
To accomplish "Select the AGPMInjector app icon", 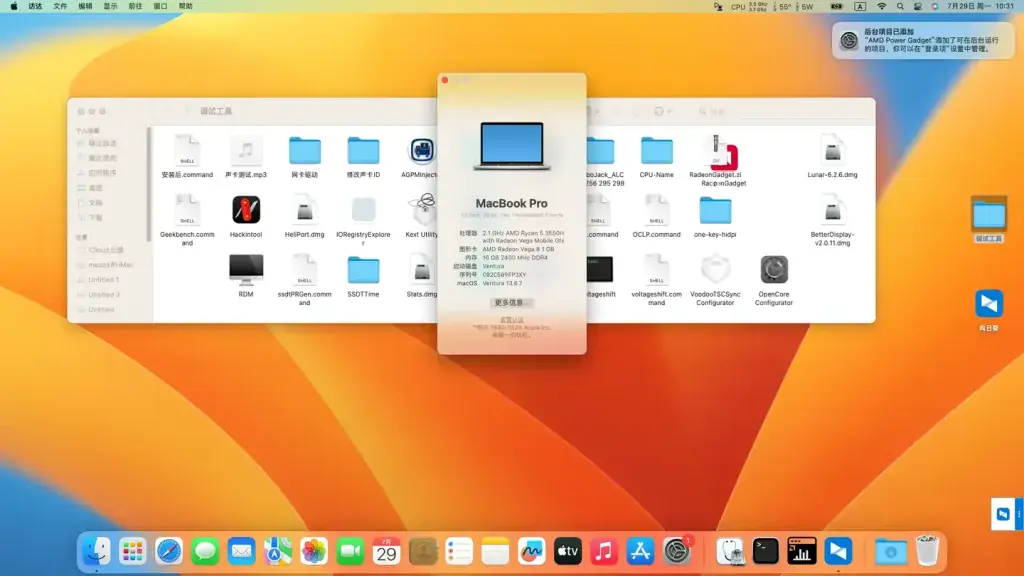I will tap(421, 151).
